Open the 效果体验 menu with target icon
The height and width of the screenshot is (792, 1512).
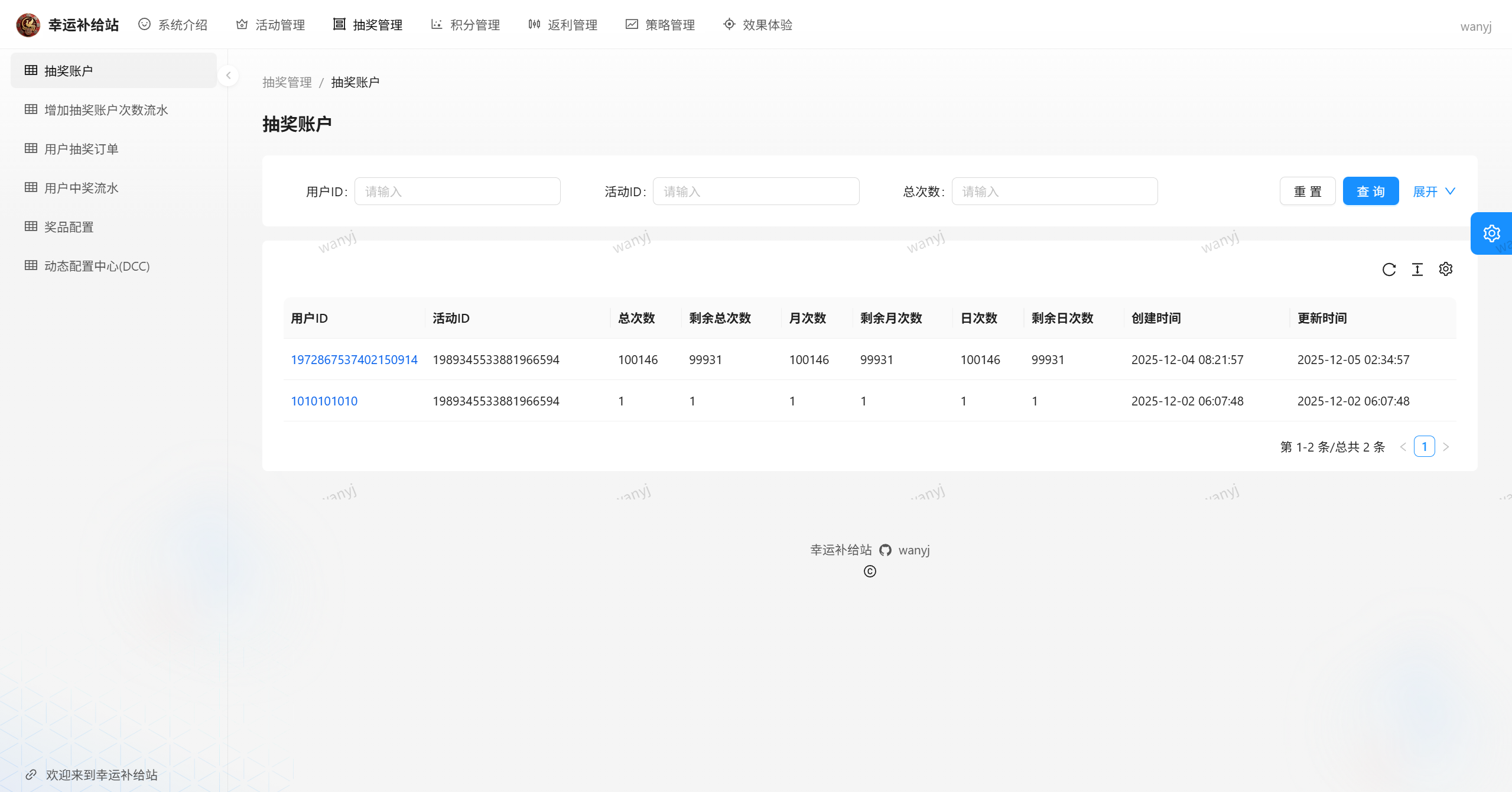(x=757, y=25)
